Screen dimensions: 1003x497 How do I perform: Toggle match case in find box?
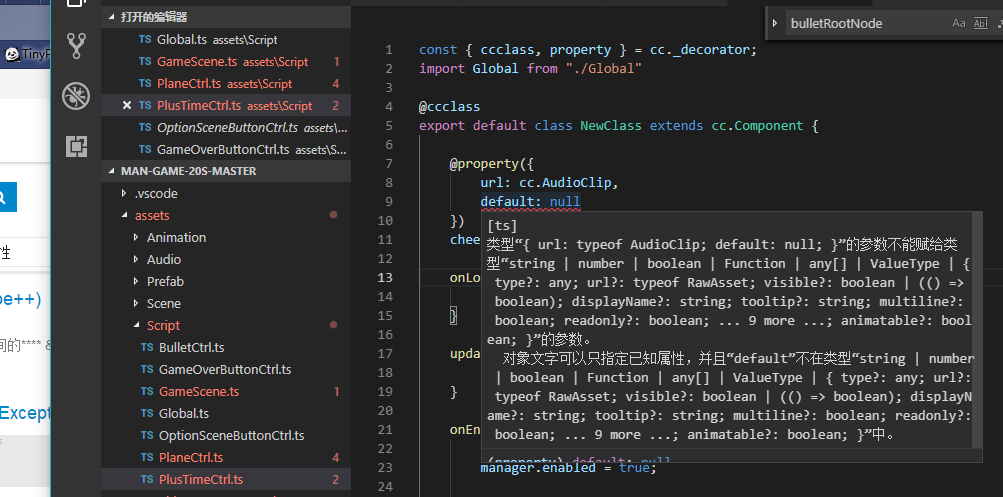(958, 23)
